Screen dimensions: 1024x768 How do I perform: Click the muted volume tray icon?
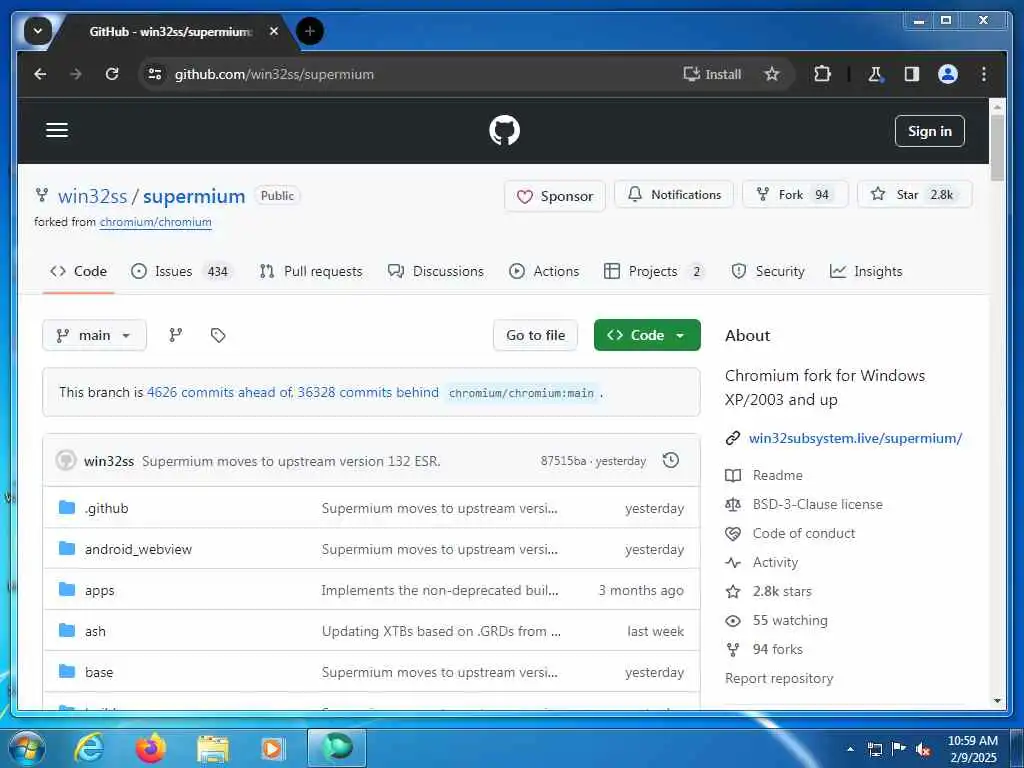(923, 749)
